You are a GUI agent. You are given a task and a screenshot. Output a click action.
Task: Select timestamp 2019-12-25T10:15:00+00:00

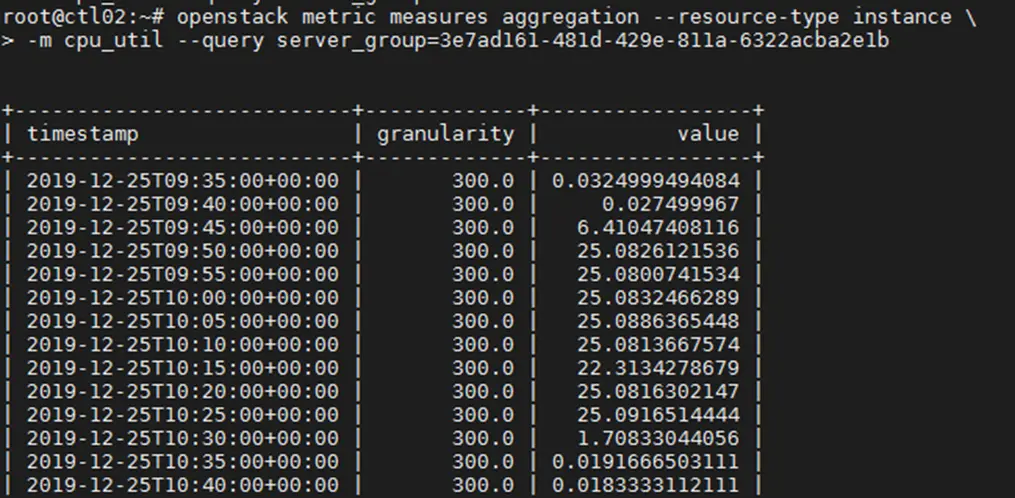click(183, 368)
